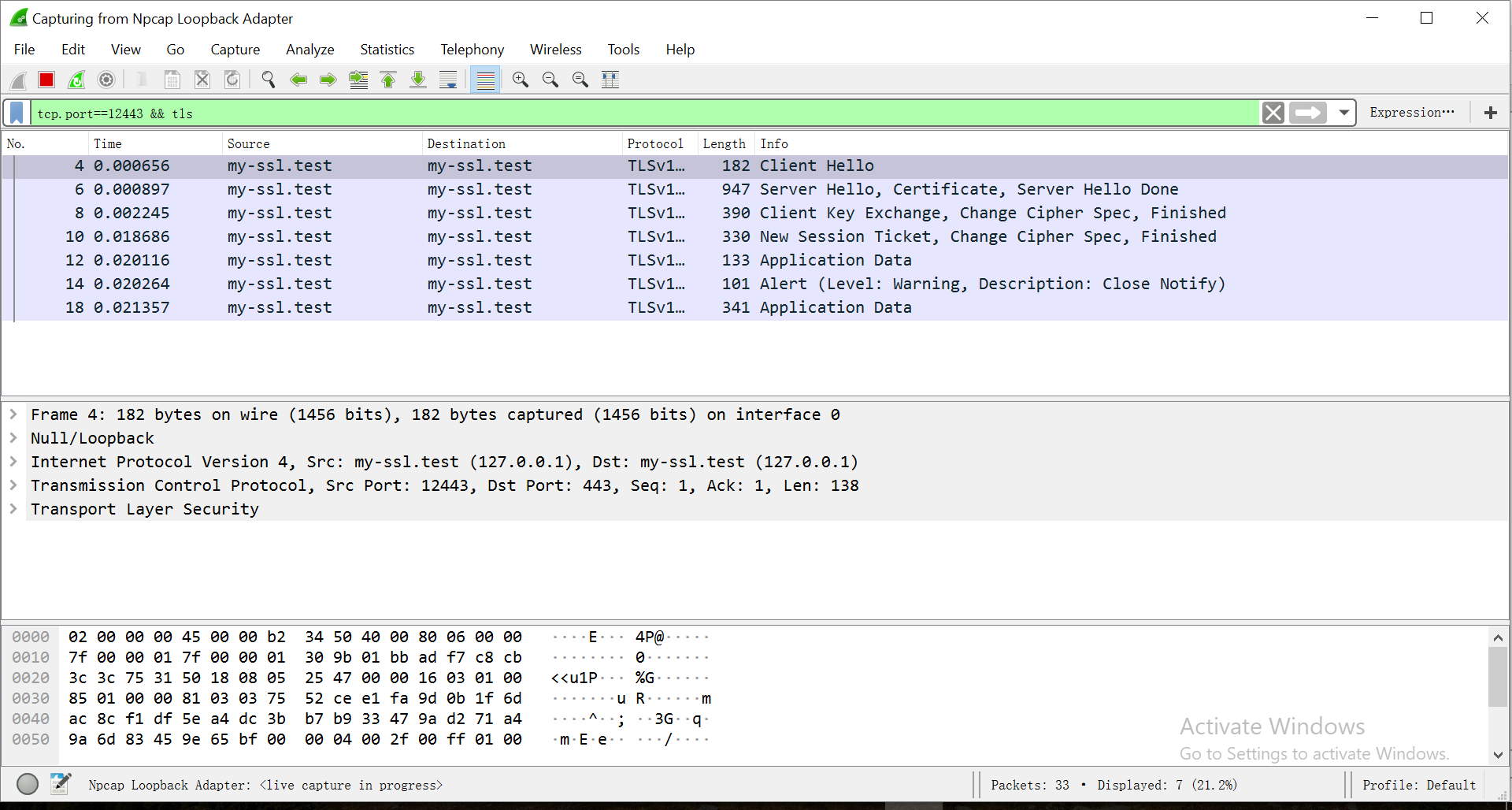
Task: Select packet 12 Application Data row
Action: 755,261
